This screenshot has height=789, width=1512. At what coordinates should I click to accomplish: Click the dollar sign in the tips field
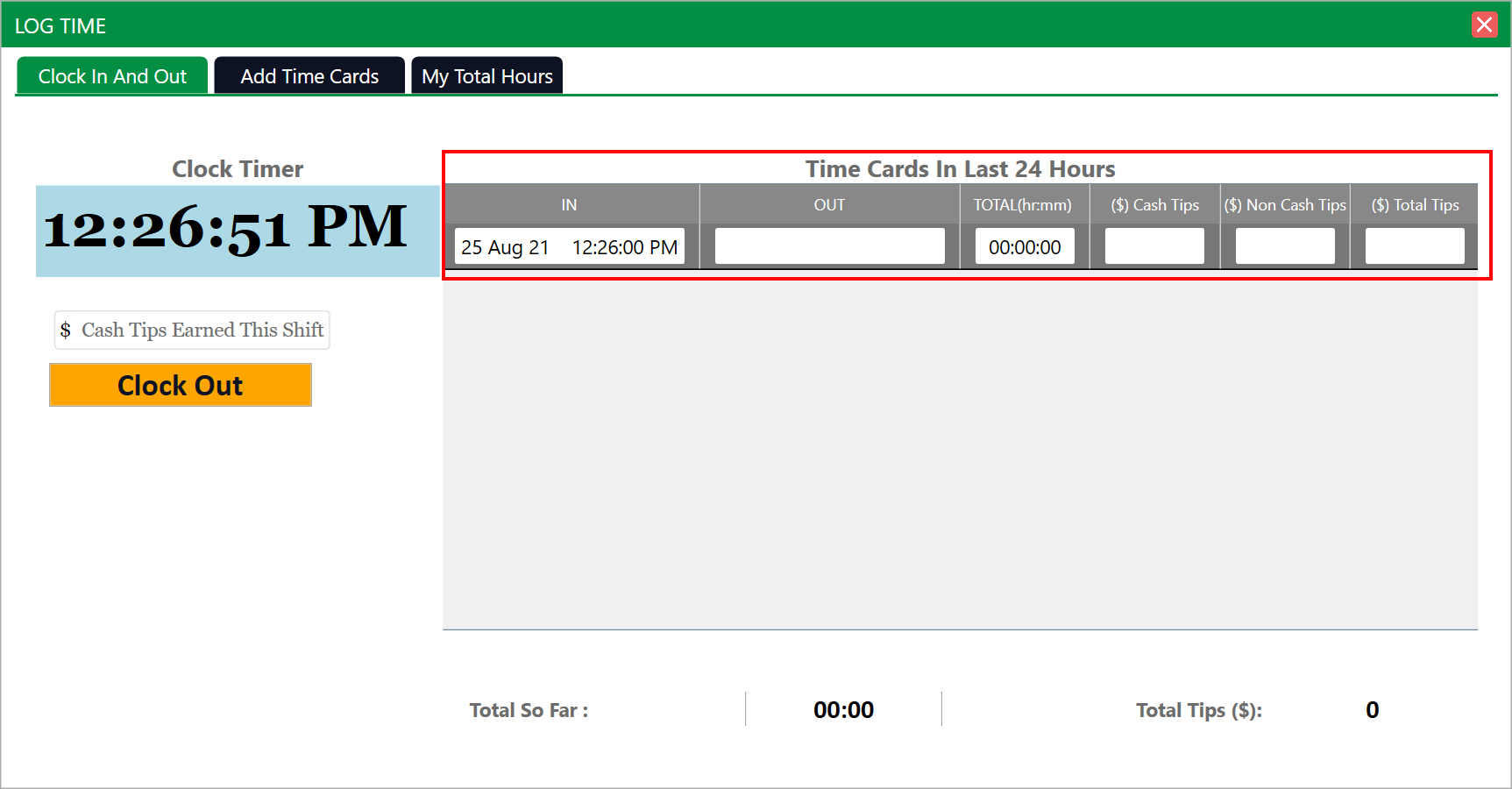click(66, 331)
